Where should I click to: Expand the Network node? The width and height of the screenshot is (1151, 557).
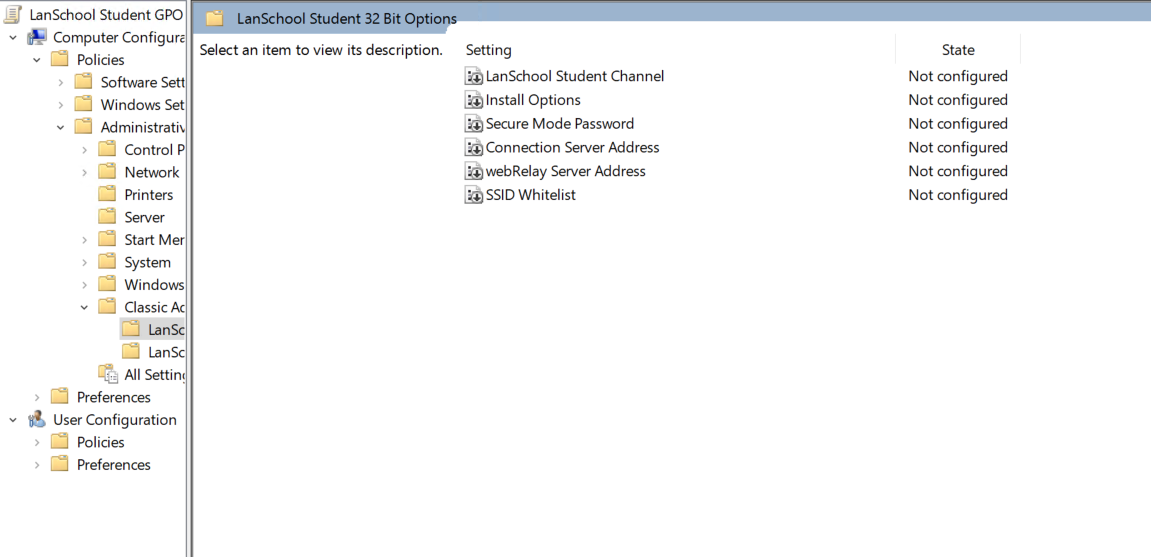84,172
